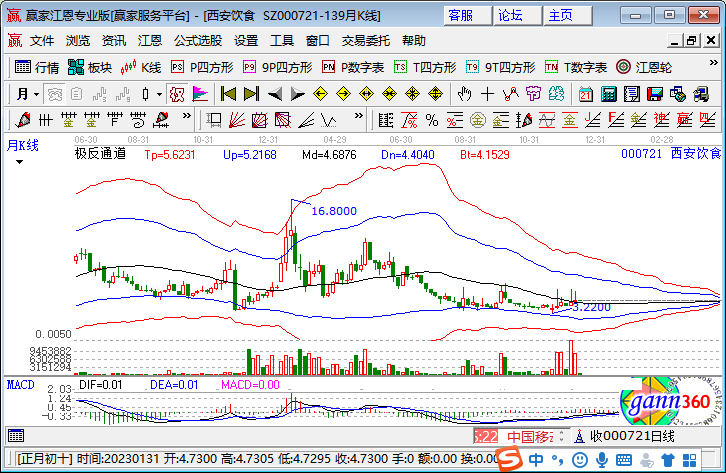Screen dimensions: 726x473
Task: Open the 行情 market quotes view
Action: [x=37, y=68]
